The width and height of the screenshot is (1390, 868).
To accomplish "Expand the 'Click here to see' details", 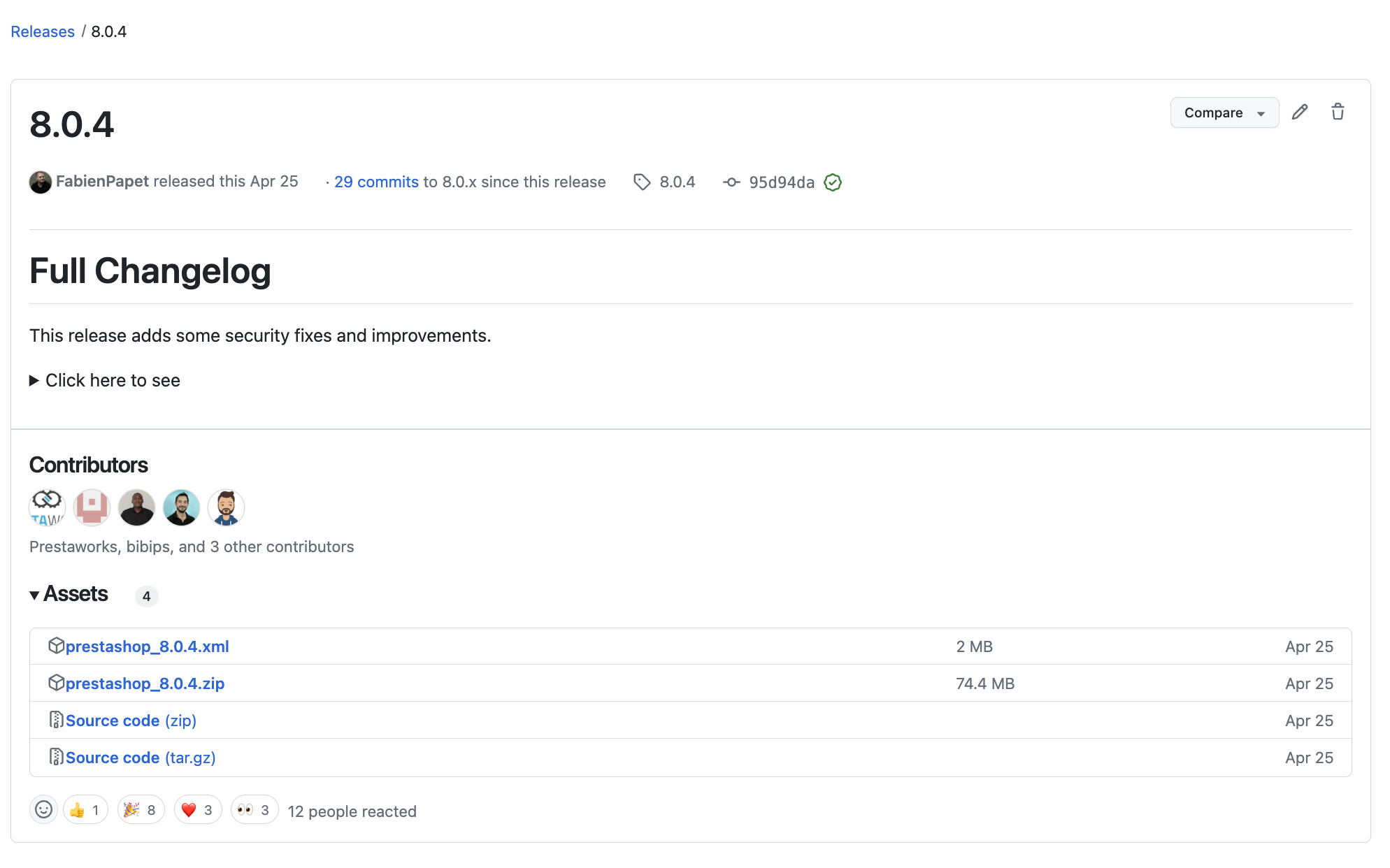I will click(105, 380).
